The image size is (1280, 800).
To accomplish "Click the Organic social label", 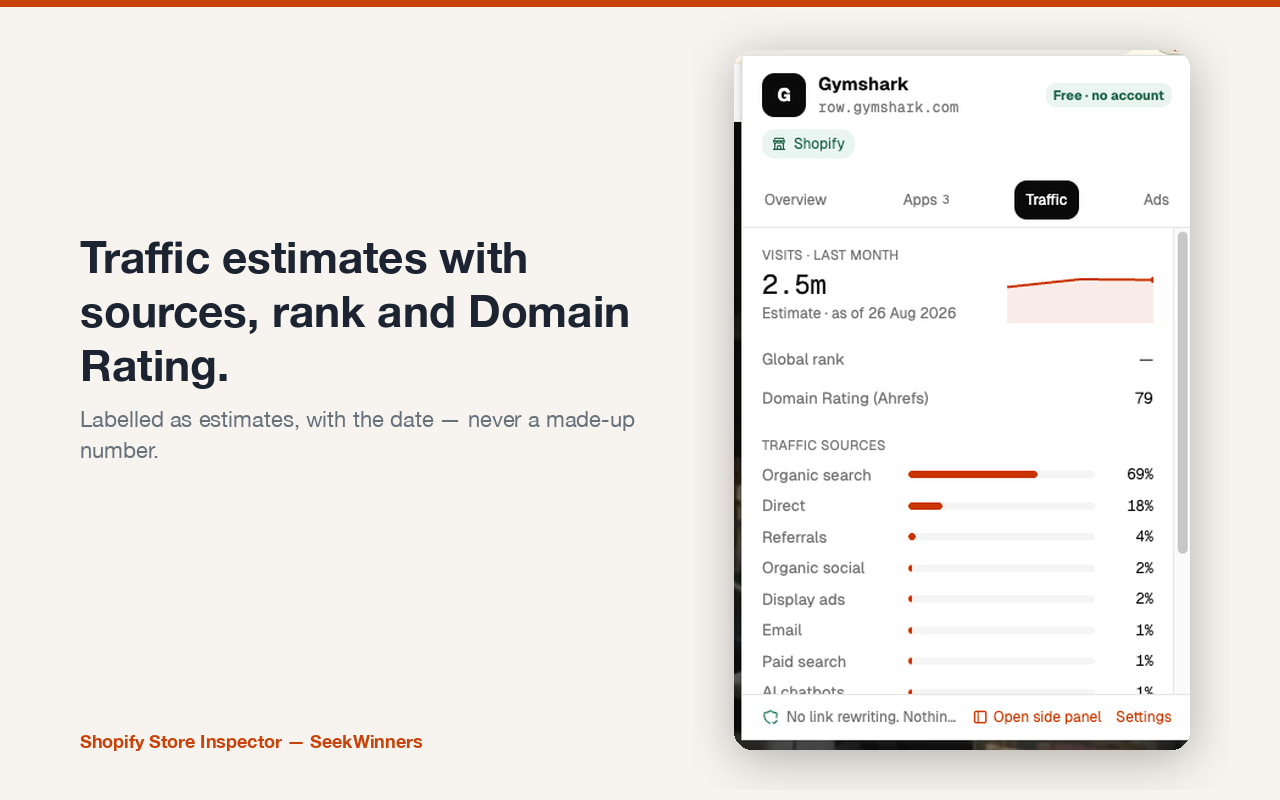I will pos(813,568).
